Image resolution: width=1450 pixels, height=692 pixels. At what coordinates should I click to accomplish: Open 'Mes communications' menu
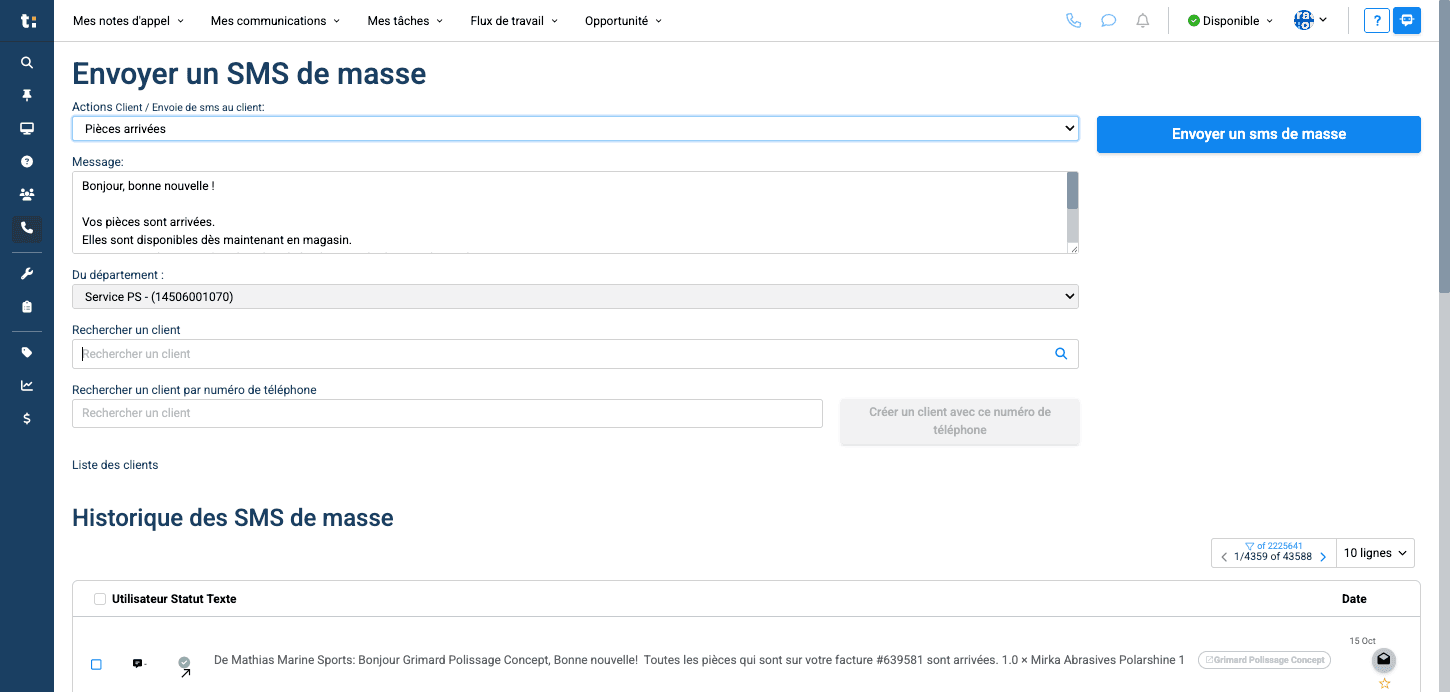(x=275, y=20)
